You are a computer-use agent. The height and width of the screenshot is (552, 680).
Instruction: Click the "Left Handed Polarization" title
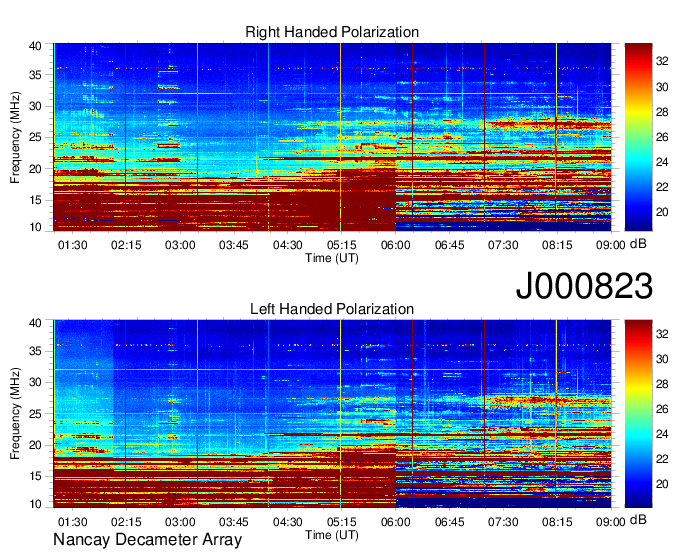click(x=332, y=309)
